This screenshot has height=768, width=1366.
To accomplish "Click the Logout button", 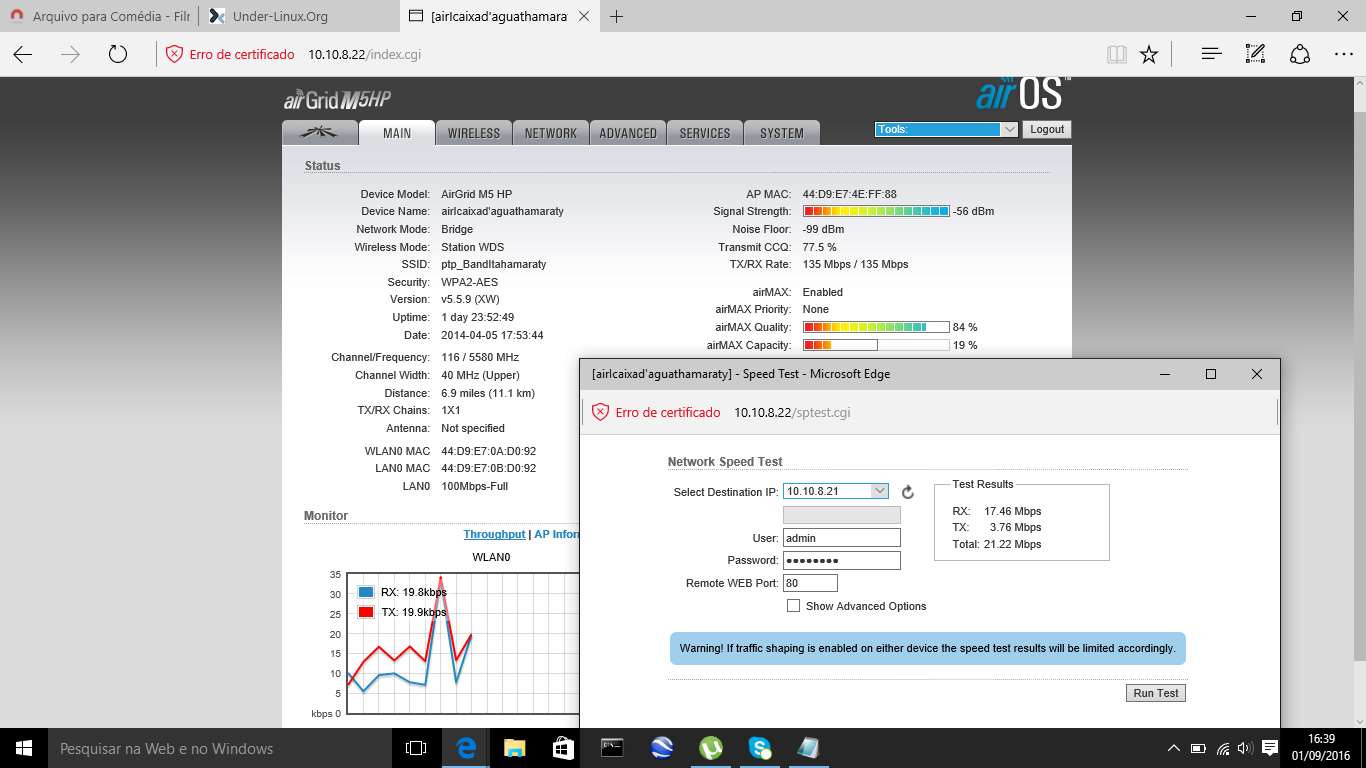I will pyautogui.click(x=1047, y=129).
